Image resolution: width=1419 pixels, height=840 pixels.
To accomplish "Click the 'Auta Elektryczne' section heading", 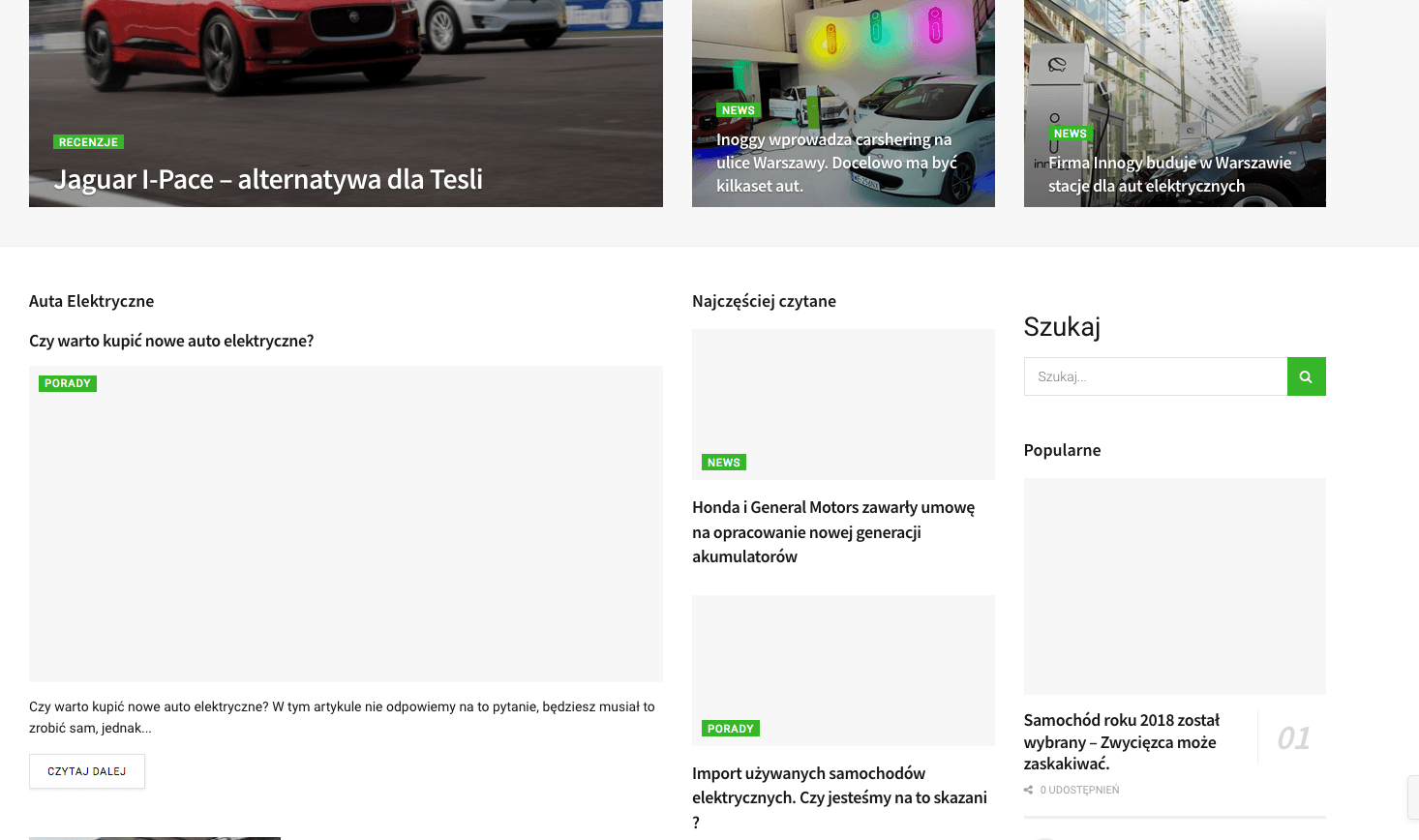I will click(x=91, y=301).
